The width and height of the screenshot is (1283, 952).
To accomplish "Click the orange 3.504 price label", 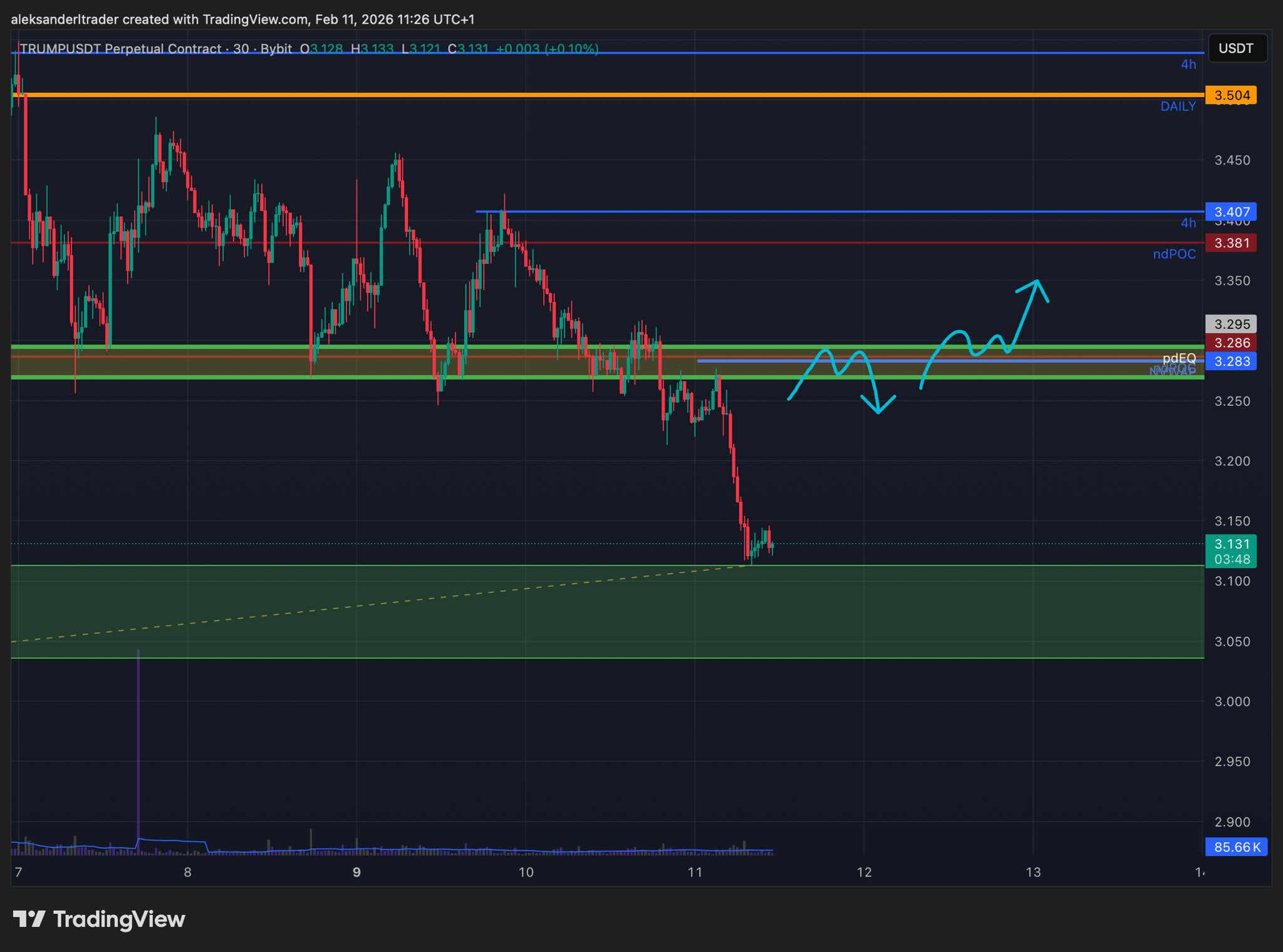I will 1231,95.
